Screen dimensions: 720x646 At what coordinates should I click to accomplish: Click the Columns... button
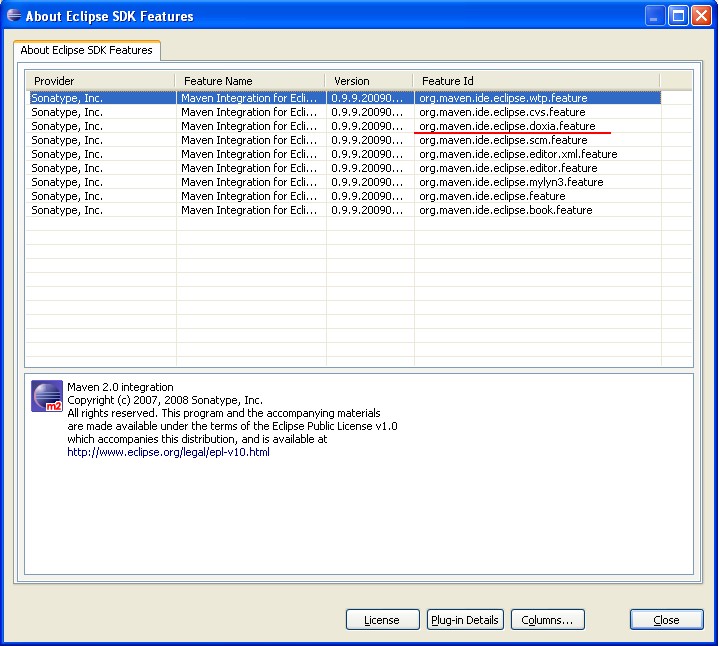click(547, 620)
